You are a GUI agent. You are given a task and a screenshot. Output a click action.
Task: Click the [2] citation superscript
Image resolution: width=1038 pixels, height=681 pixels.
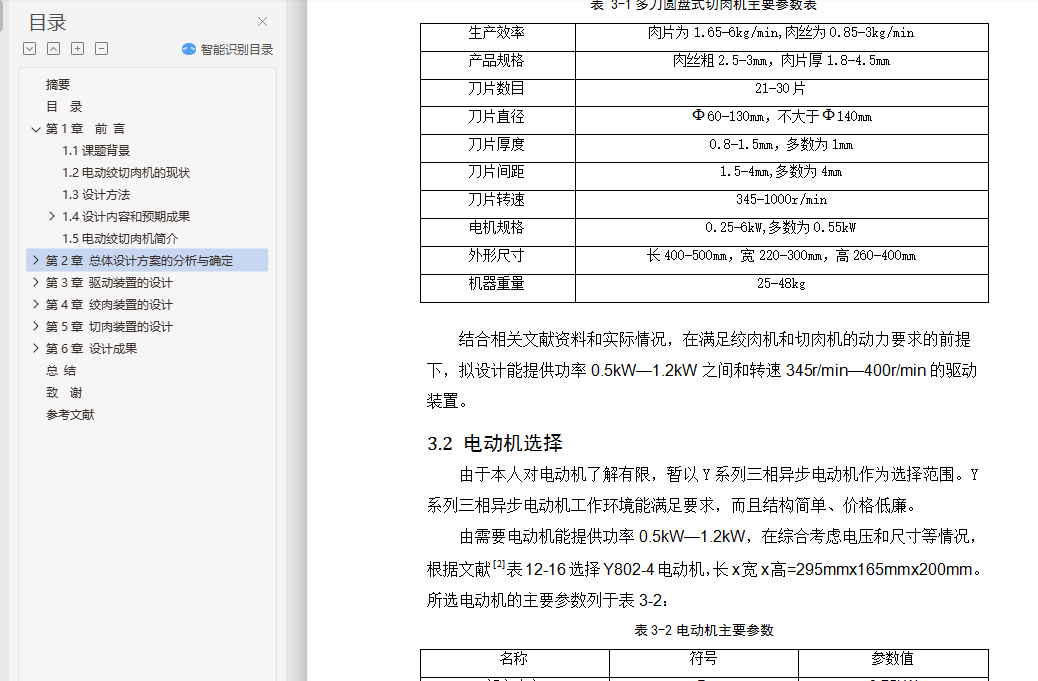point(498,565)
